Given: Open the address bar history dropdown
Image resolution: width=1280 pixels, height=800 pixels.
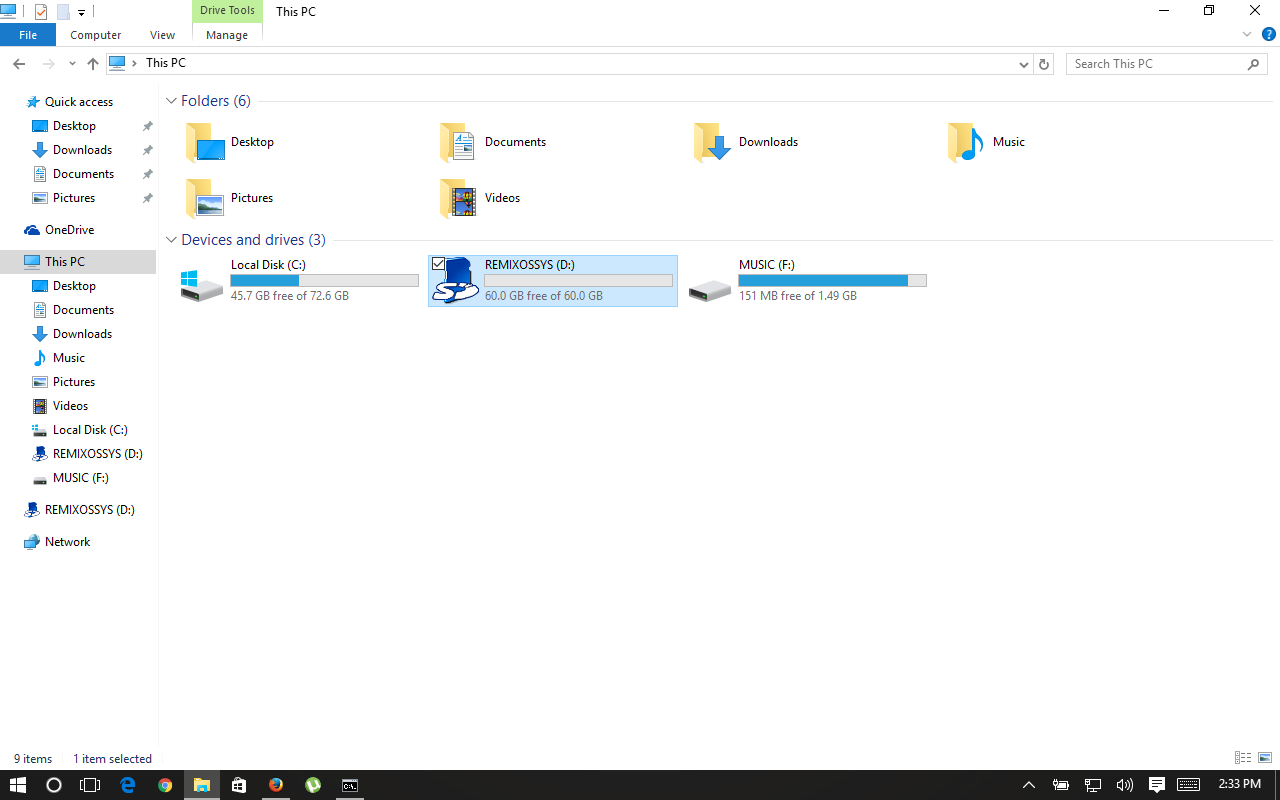Looking at the screenshot, I should pyautogui.click(x=1023, y=63).
